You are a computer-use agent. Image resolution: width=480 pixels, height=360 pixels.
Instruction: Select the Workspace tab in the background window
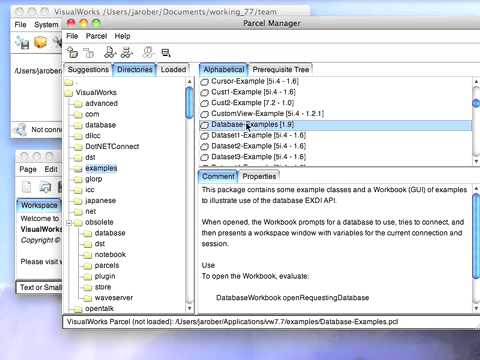39,205
